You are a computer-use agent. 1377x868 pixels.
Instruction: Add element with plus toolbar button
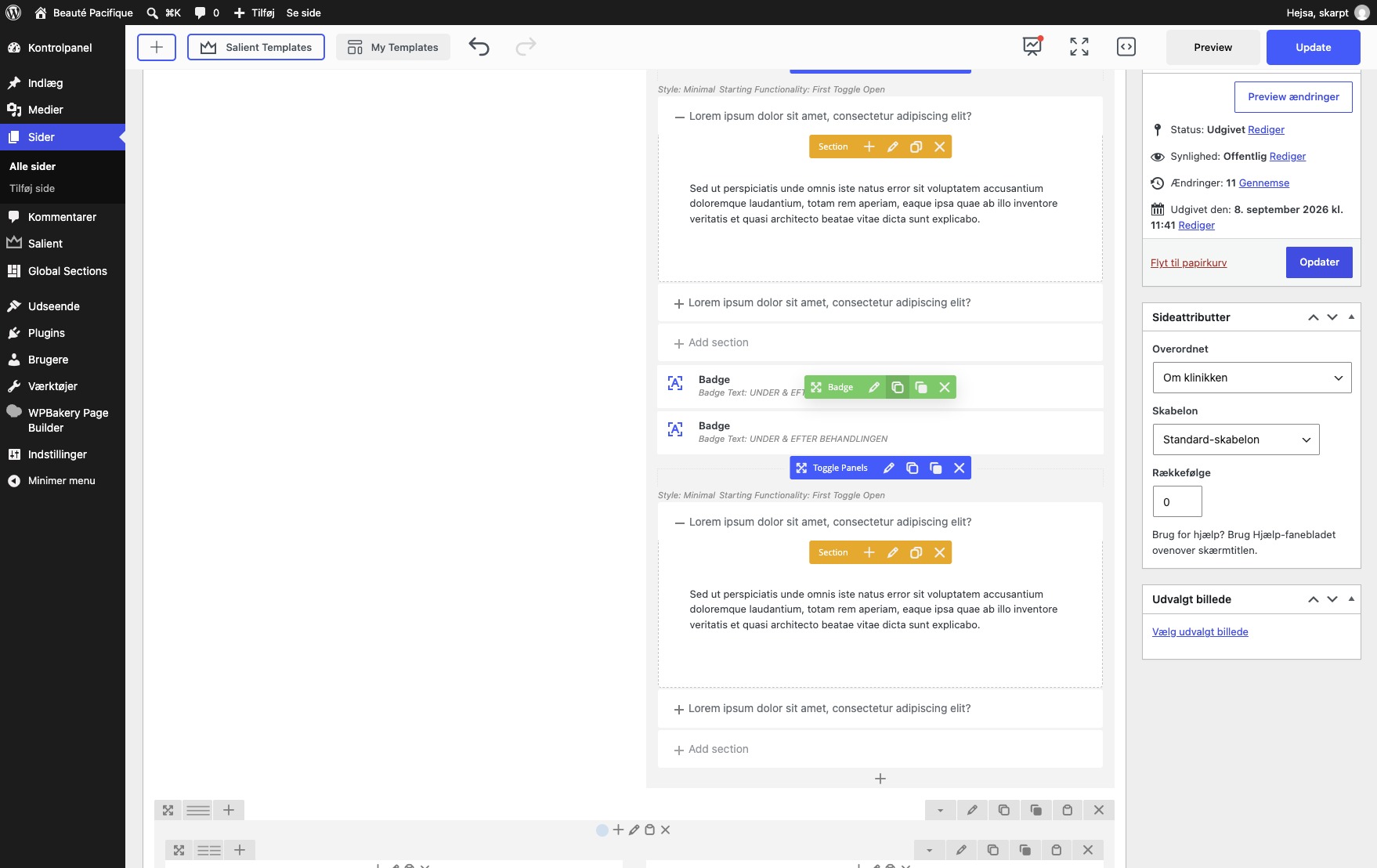(157, 47)
